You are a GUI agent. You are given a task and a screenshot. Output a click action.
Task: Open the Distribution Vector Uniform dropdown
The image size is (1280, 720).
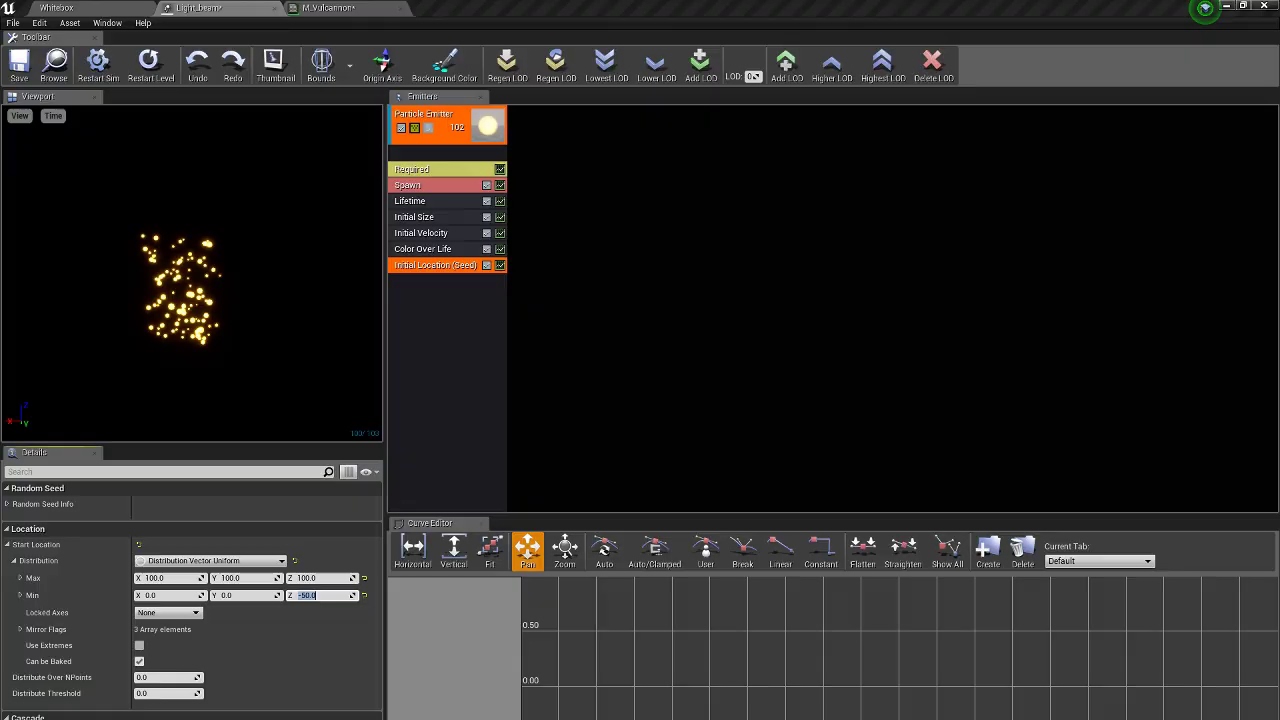pos(210,561)
